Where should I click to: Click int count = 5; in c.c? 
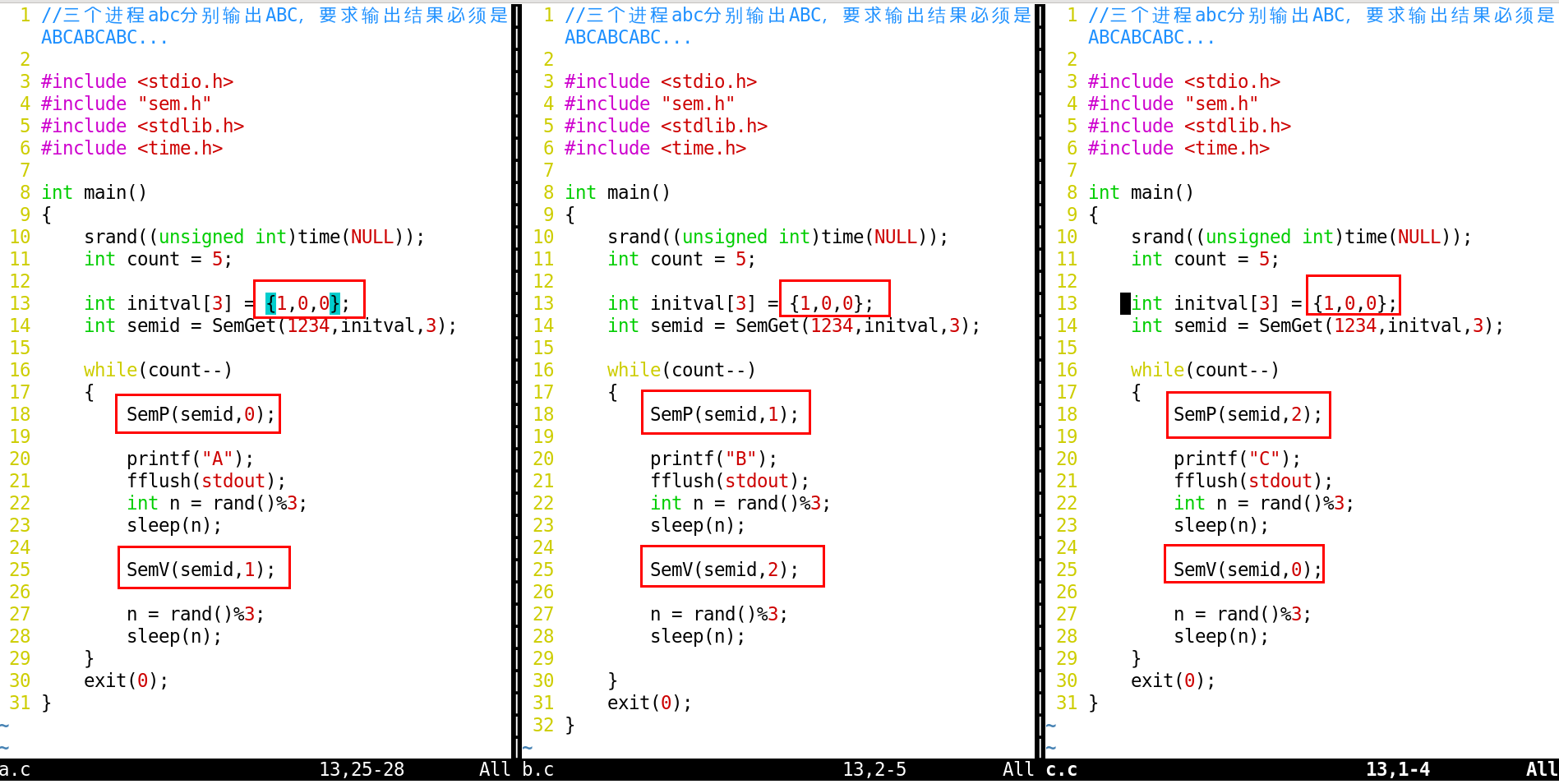(1205, 259)
